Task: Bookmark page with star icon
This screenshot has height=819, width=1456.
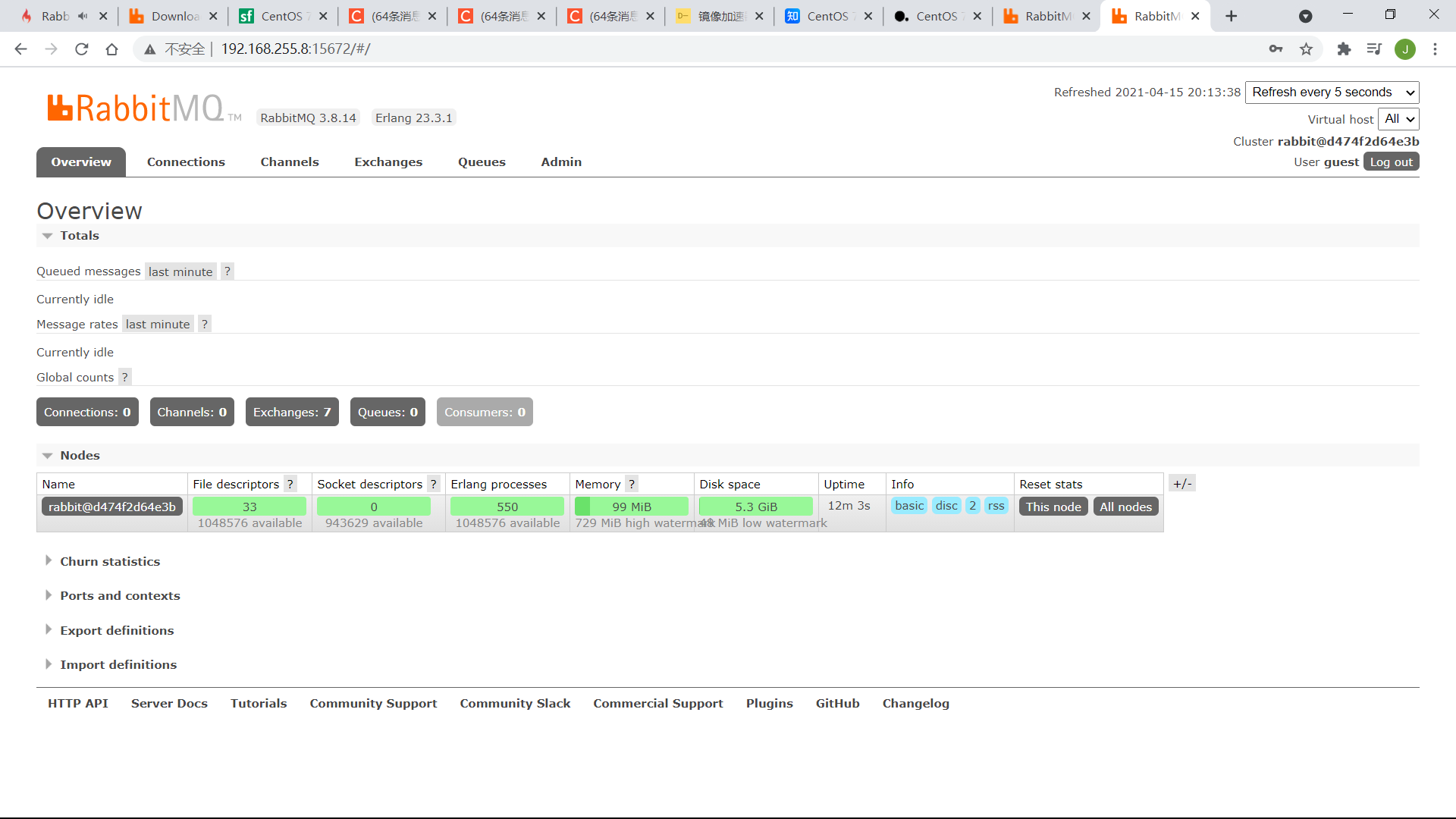Action: coord(1306,49)
